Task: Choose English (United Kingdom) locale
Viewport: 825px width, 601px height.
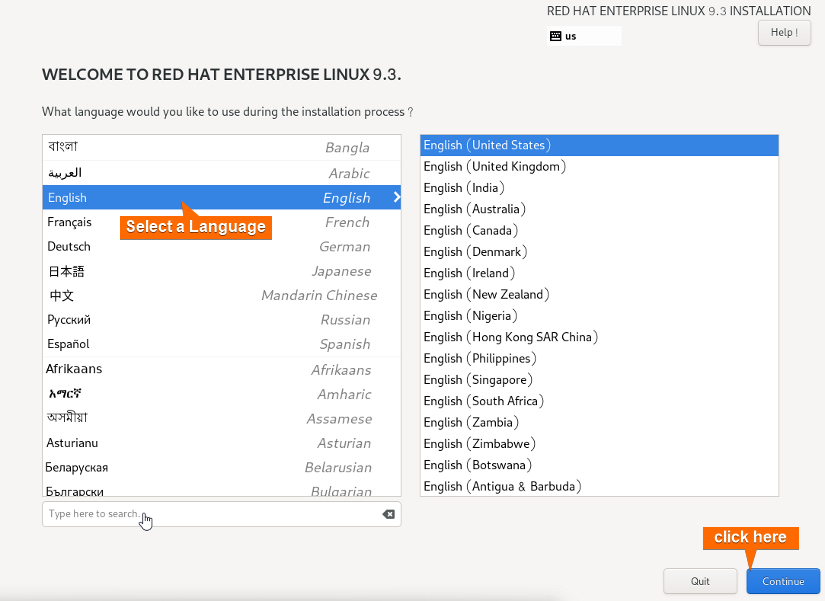Action: 599,166
